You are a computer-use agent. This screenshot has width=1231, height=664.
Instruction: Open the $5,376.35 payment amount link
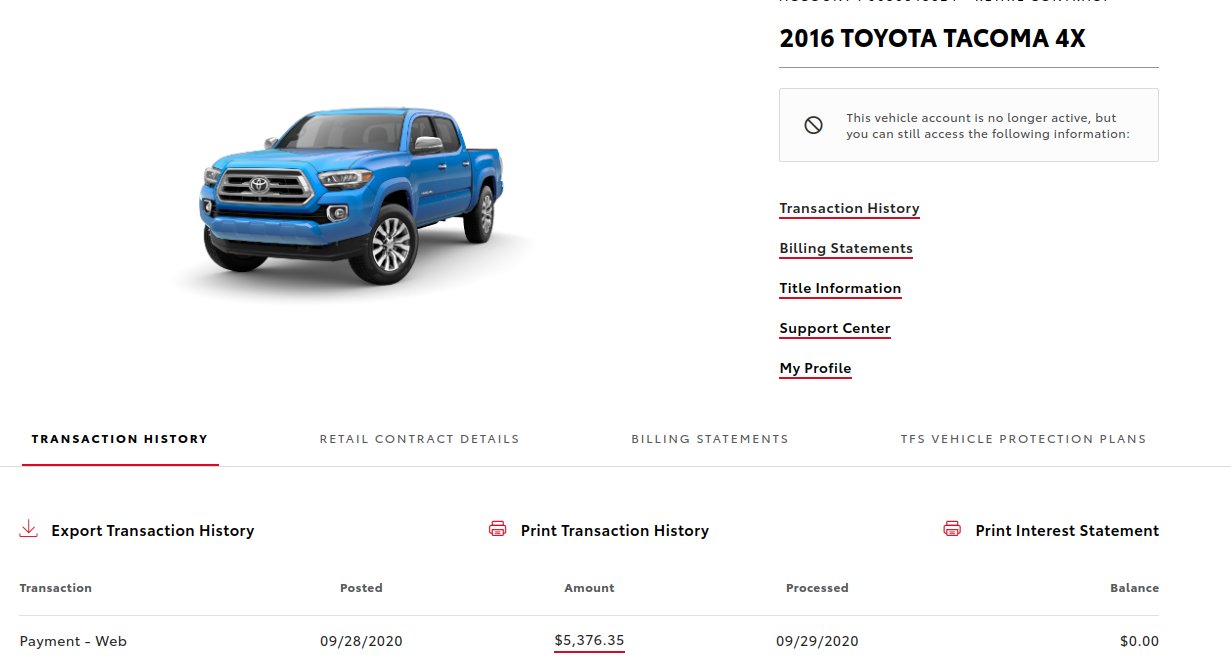[x=589, y=640]
